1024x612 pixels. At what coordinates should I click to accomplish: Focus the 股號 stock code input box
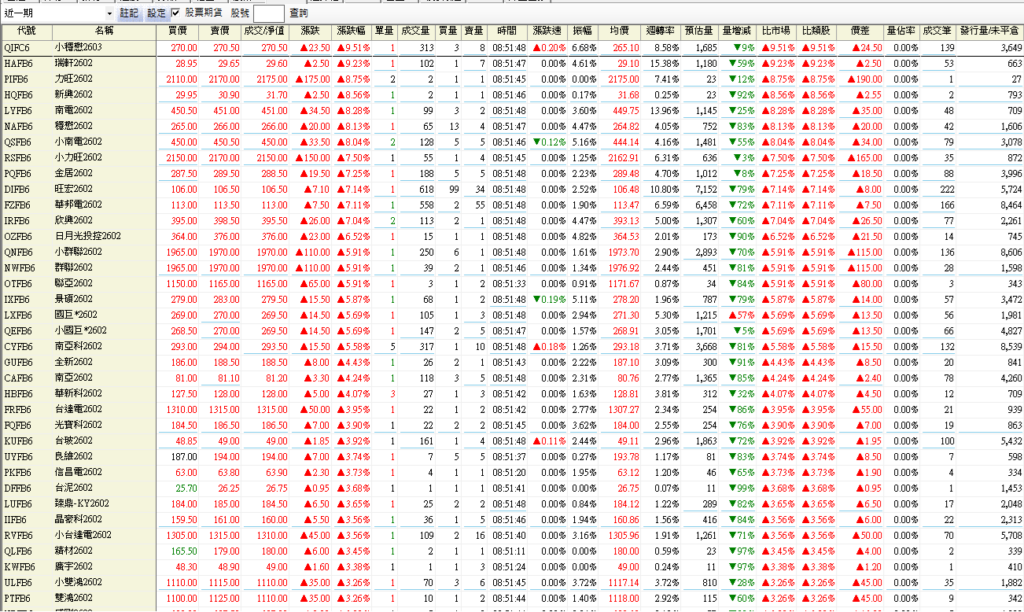click(x=268, y=14)
